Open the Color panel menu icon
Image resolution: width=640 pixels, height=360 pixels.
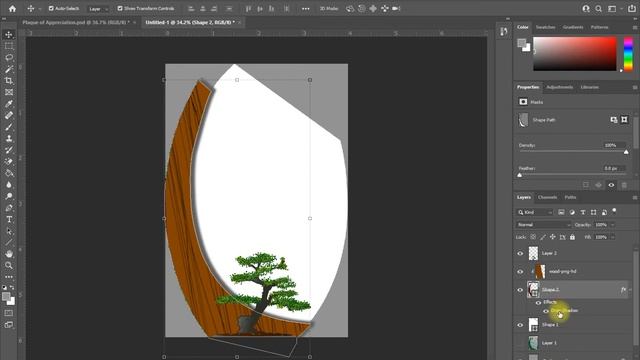635,27
